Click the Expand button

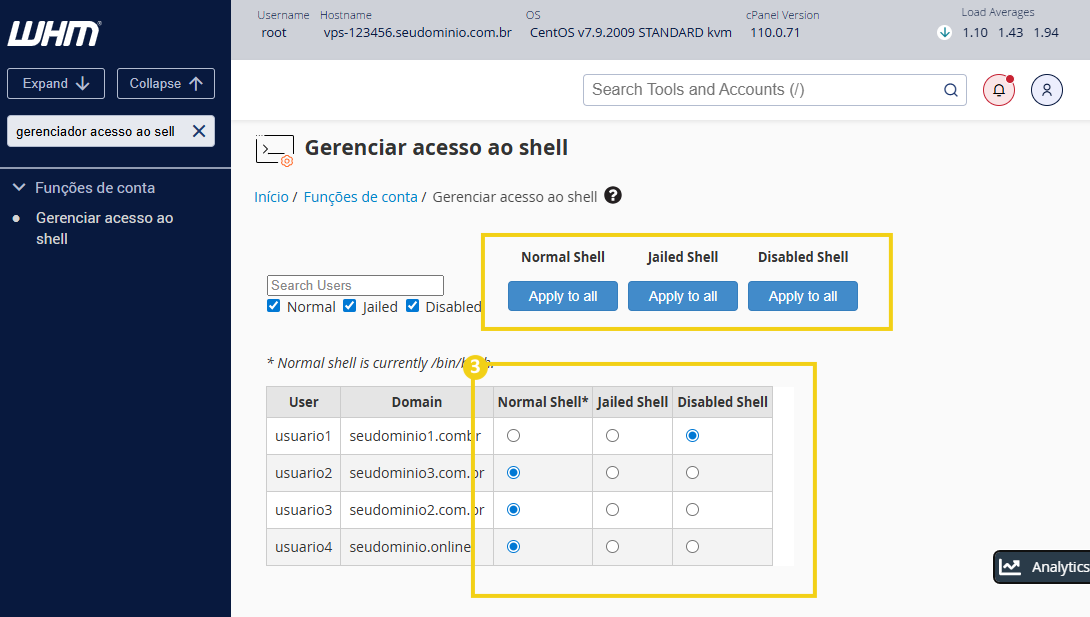pos(56,83)
